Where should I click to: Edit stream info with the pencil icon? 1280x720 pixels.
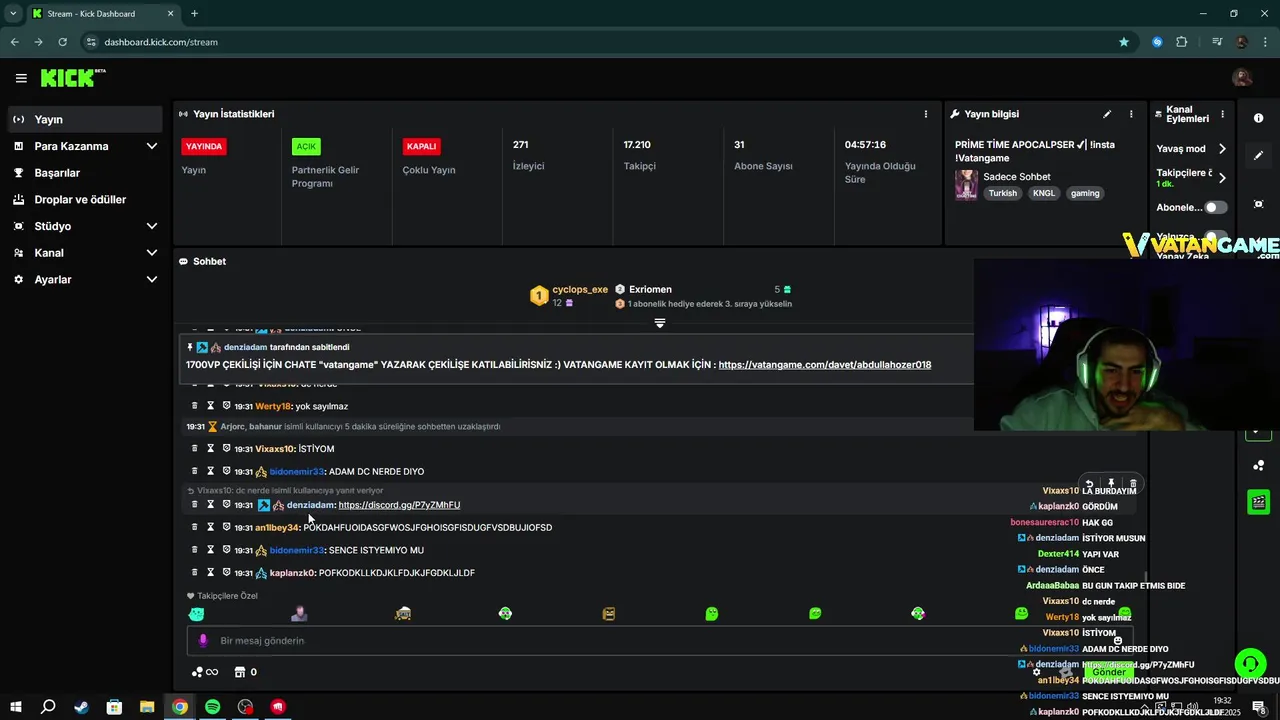point(1107,114)
